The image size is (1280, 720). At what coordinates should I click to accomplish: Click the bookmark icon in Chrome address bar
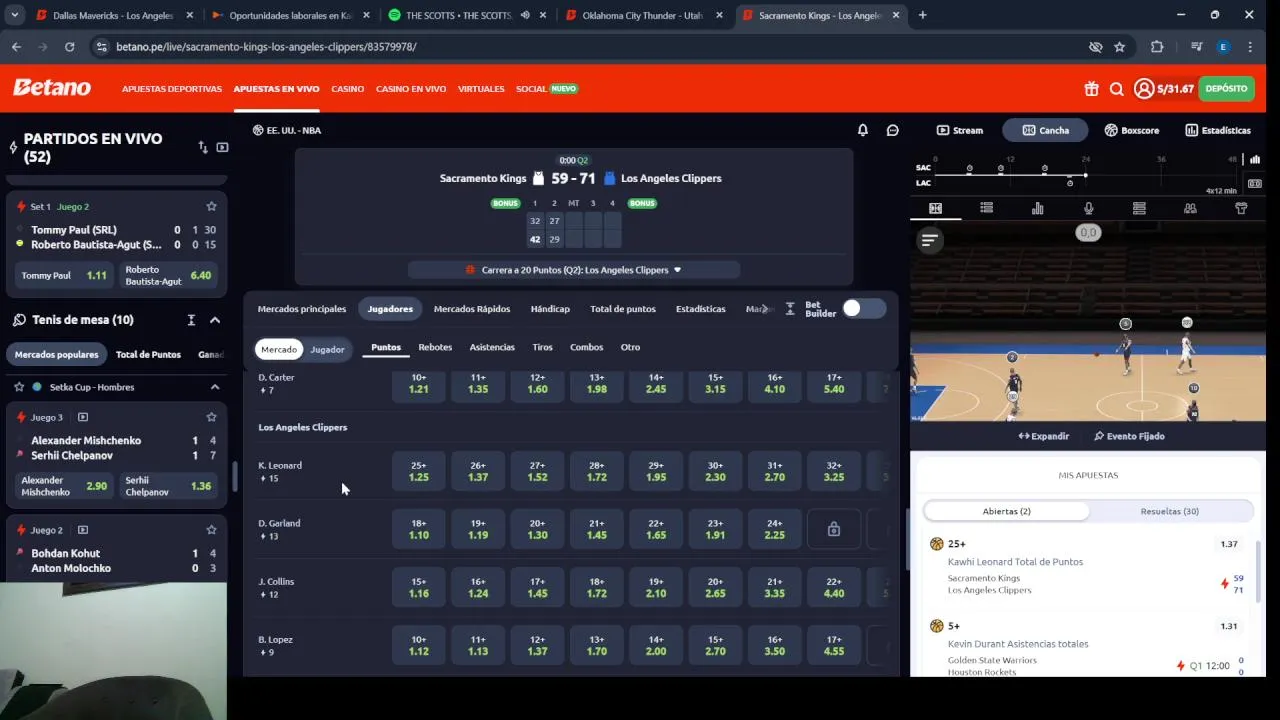click(1119, 47)
